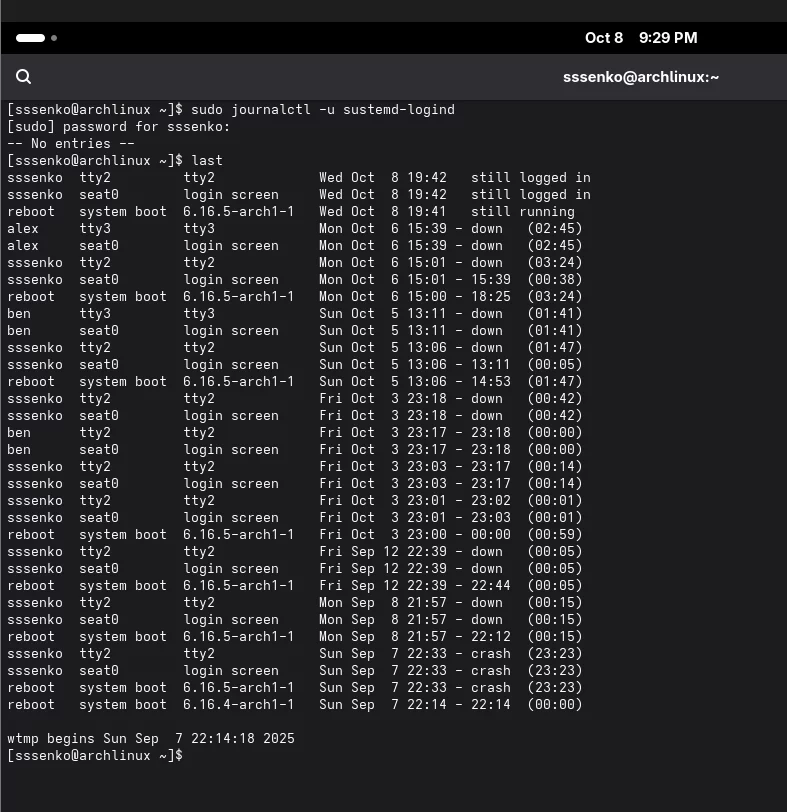Open Activities via the workspace pill indicator

pos(30,38)
